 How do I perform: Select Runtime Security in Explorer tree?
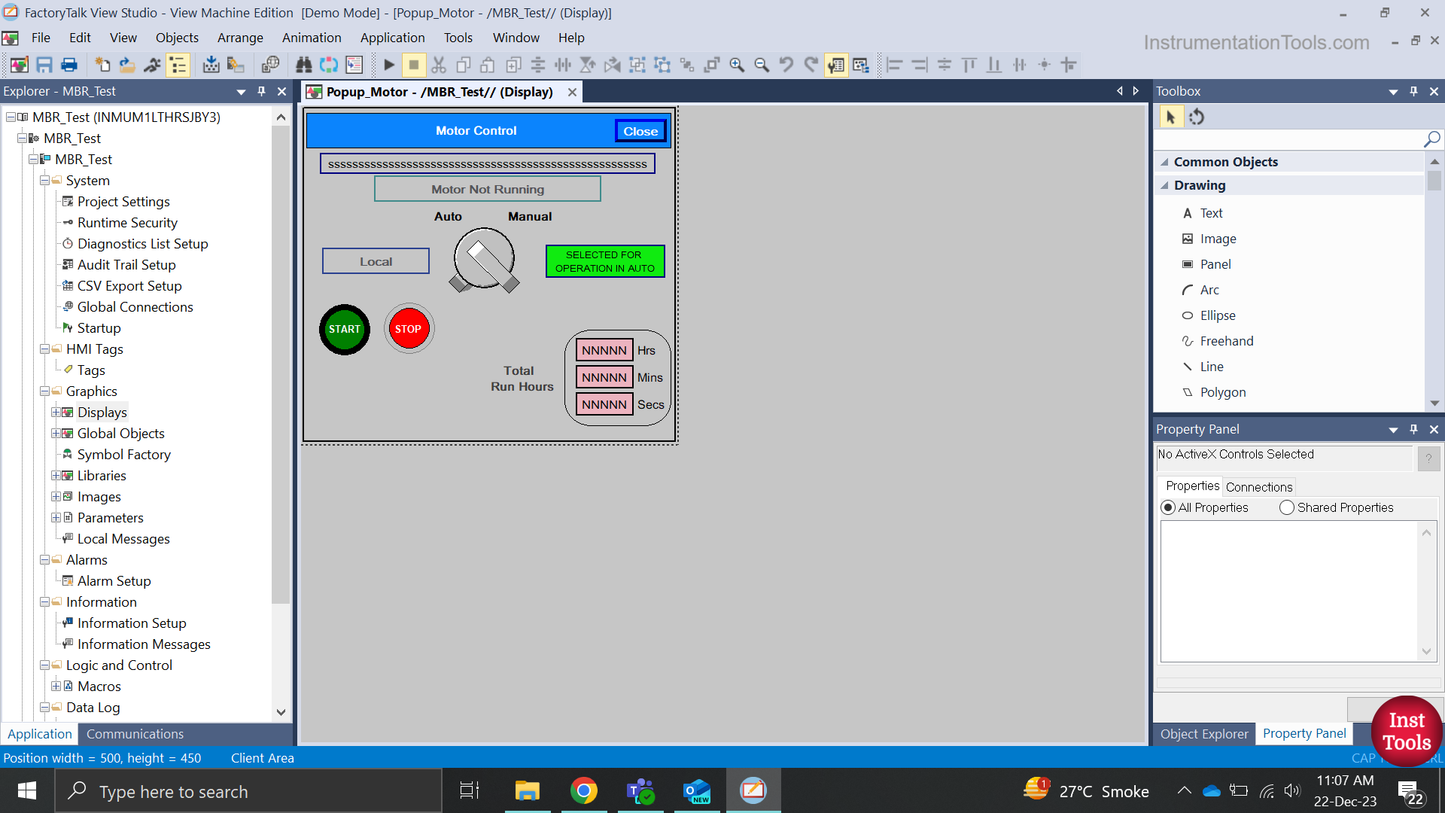click(x=127, y=223)
